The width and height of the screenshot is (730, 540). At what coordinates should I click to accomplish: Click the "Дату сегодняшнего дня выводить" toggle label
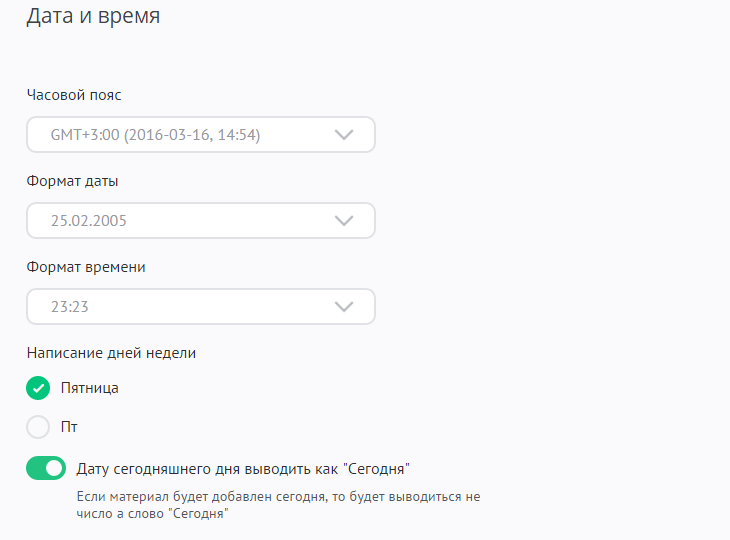click(x=244, y=467)
